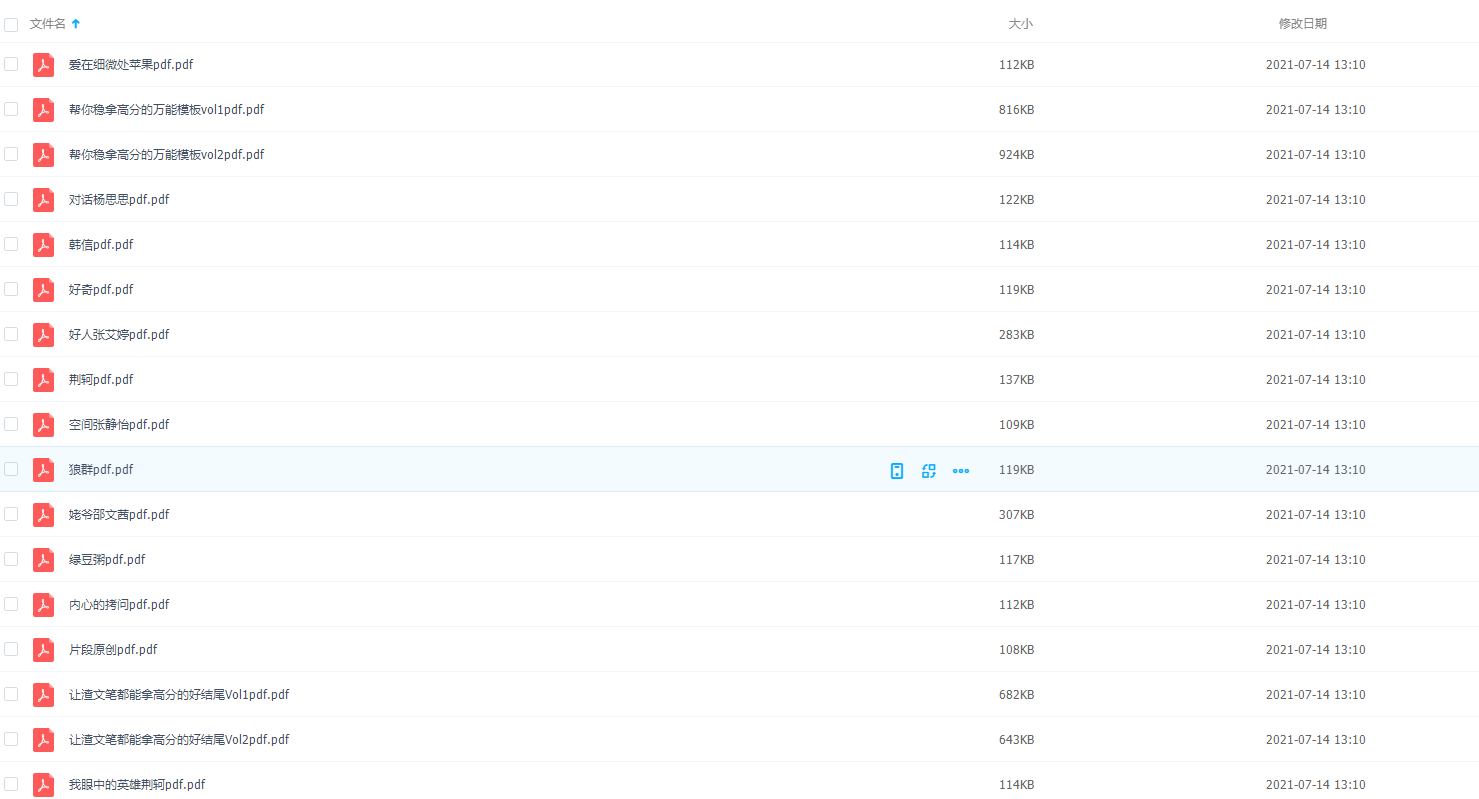Click the convert icon beside 狼群pdf.pdf

(x=929, y=470)
